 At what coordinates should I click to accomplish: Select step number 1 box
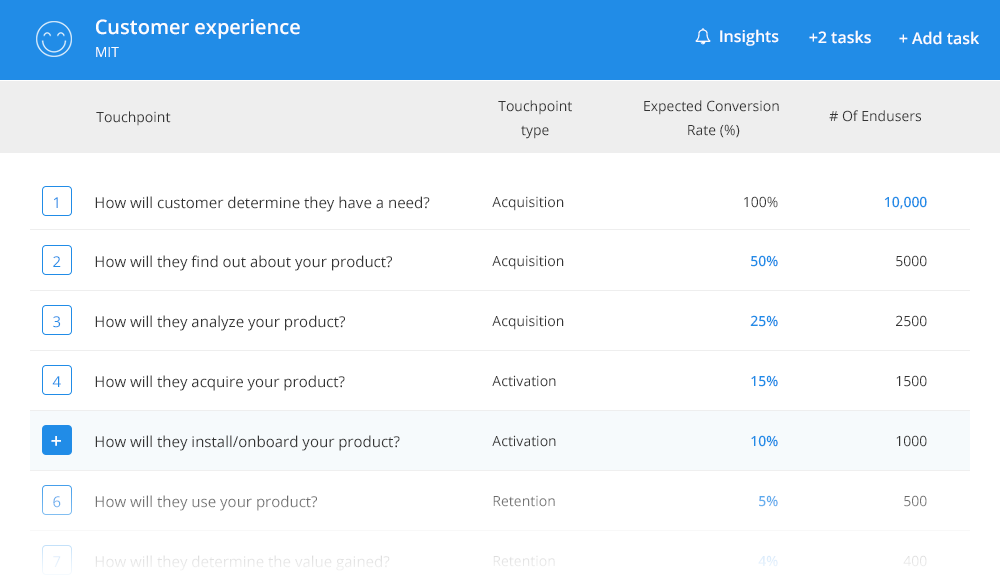(x=56, y=202)
